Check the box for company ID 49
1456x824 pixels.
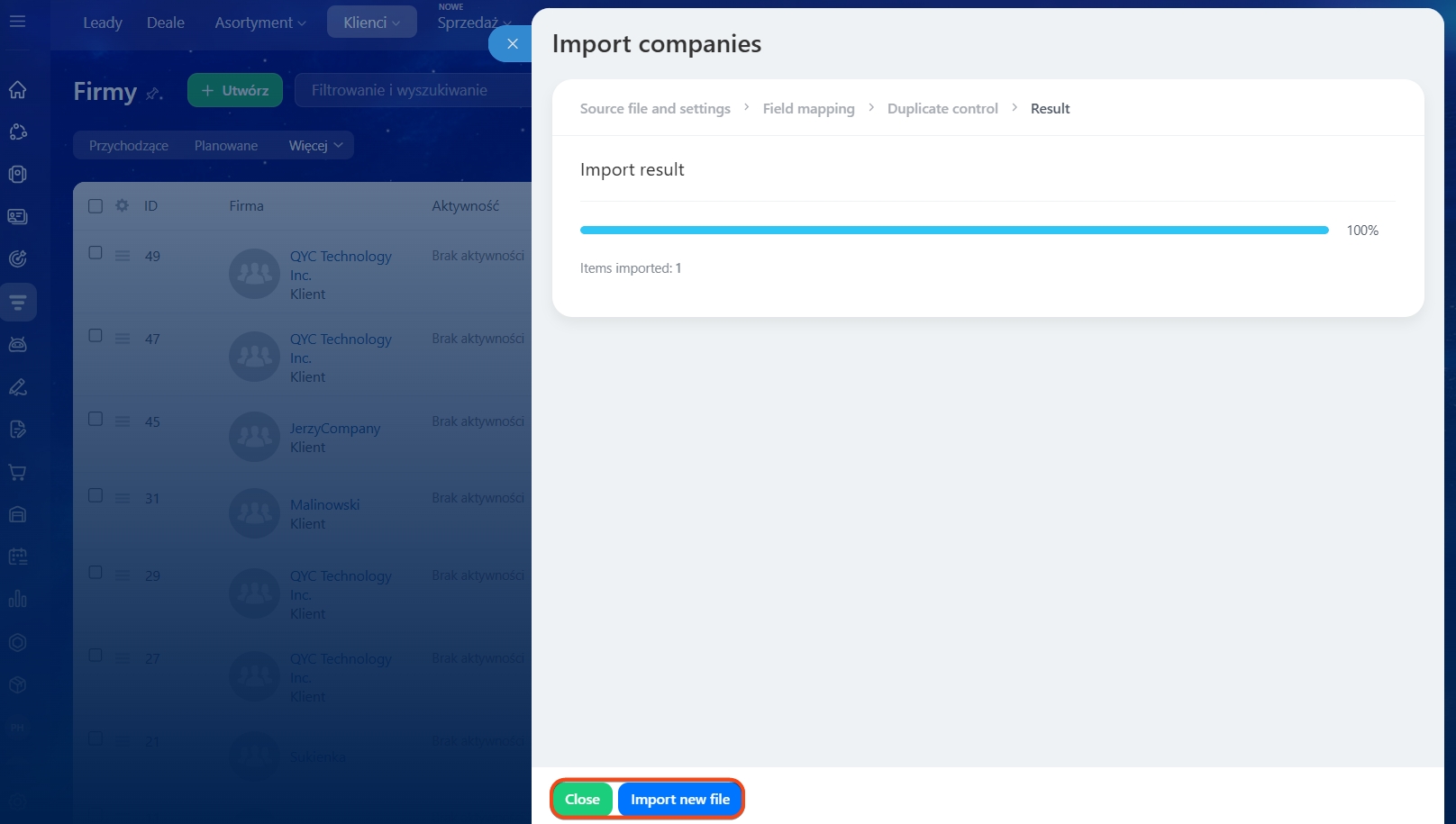tap(96, 253)
